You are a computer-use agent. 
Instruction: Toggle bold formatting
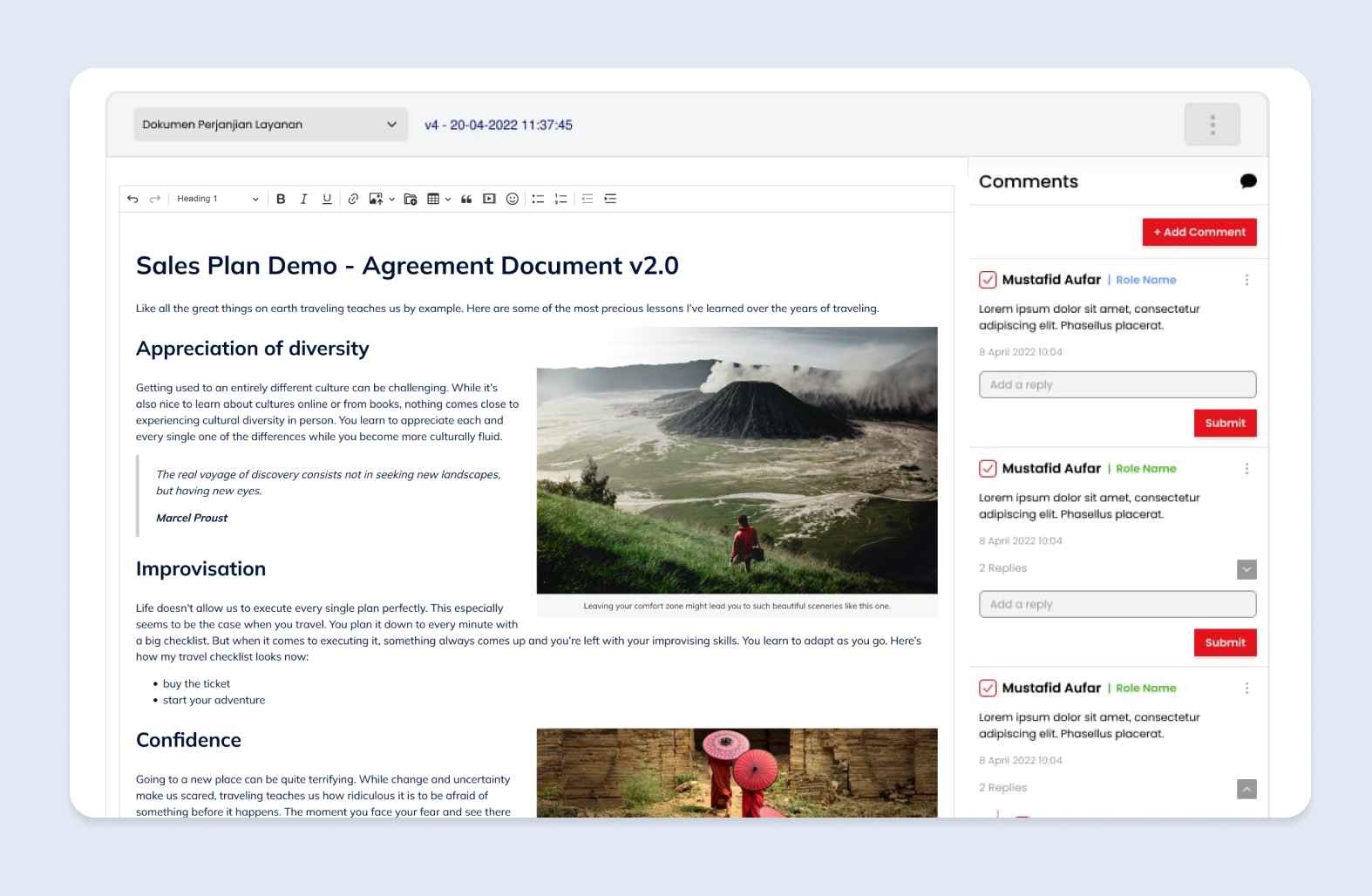tap(281, 199)
